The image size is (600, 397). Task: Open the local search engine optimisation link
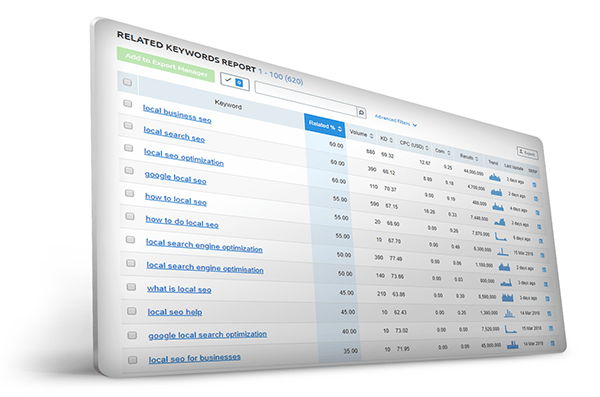[205, 267]
